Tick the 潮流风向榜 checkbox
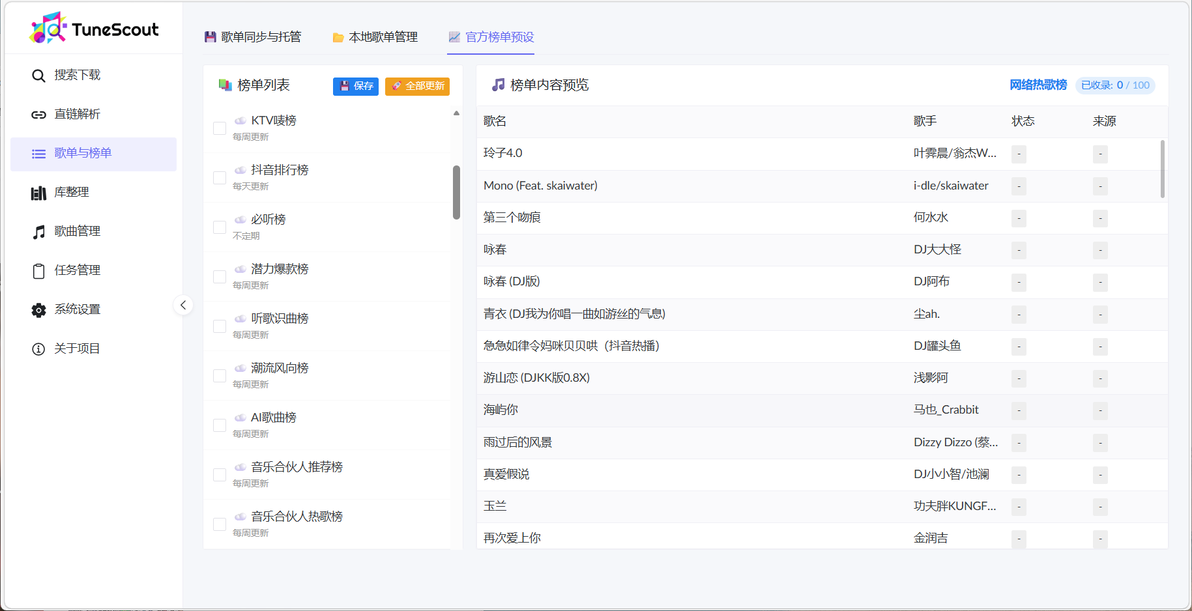The height and width of the screenshot is (611, 1192). [220, 375]
